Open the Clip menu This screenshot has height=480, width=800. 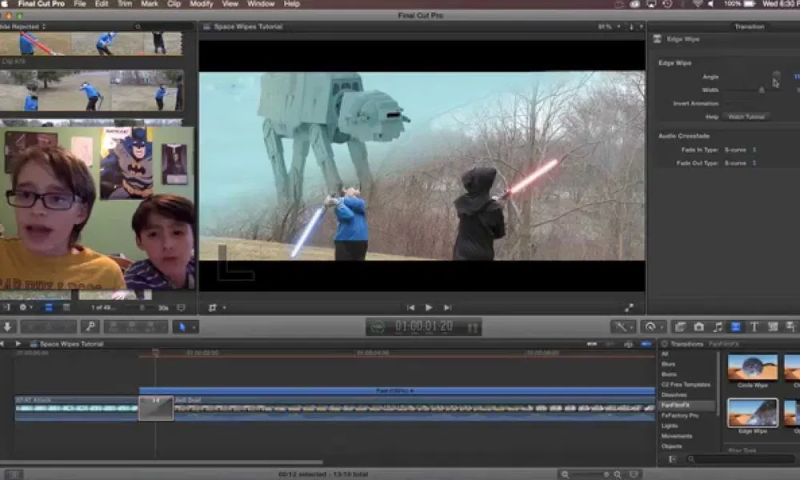[x=174, y=4]
